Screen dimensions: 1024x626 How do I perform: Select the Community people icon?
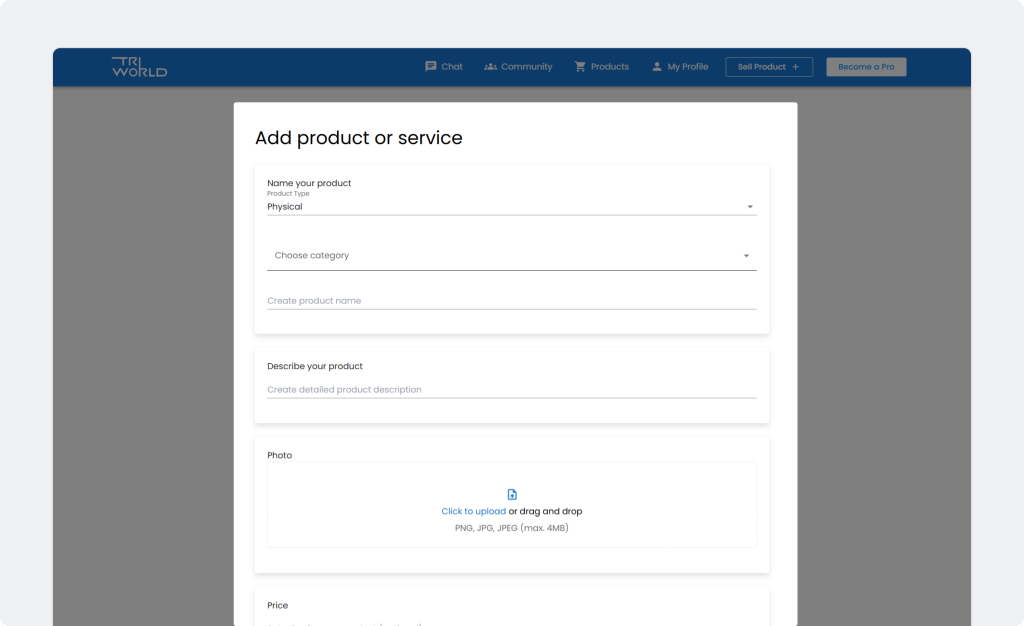click(489, 66)
